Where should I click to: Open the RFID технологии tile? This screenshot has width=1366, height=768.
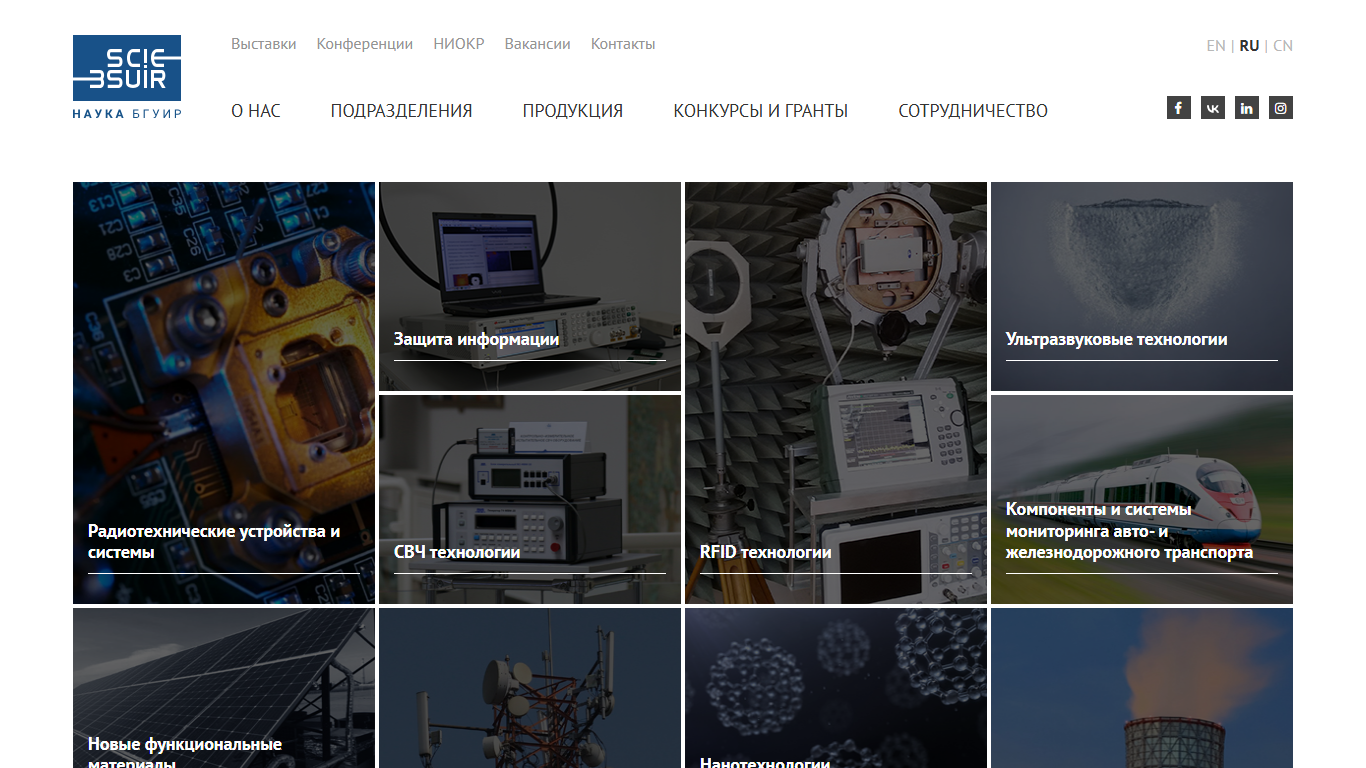pyautogui.click(x=836, y=393)
